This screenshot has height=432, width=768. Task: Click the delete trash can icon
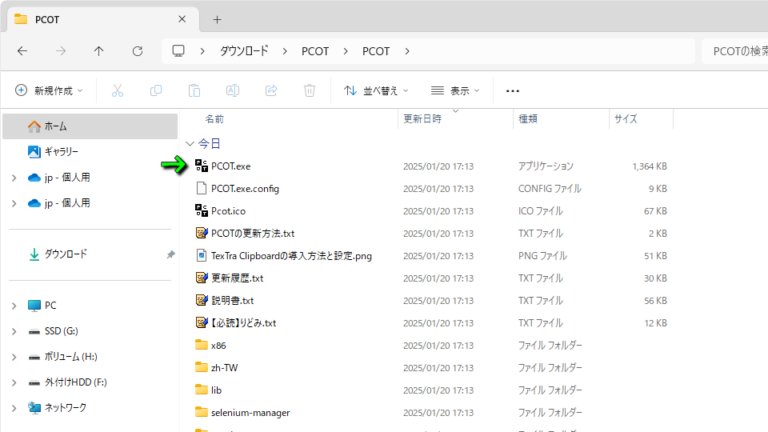pyautogui.click(x=309, y=90)
